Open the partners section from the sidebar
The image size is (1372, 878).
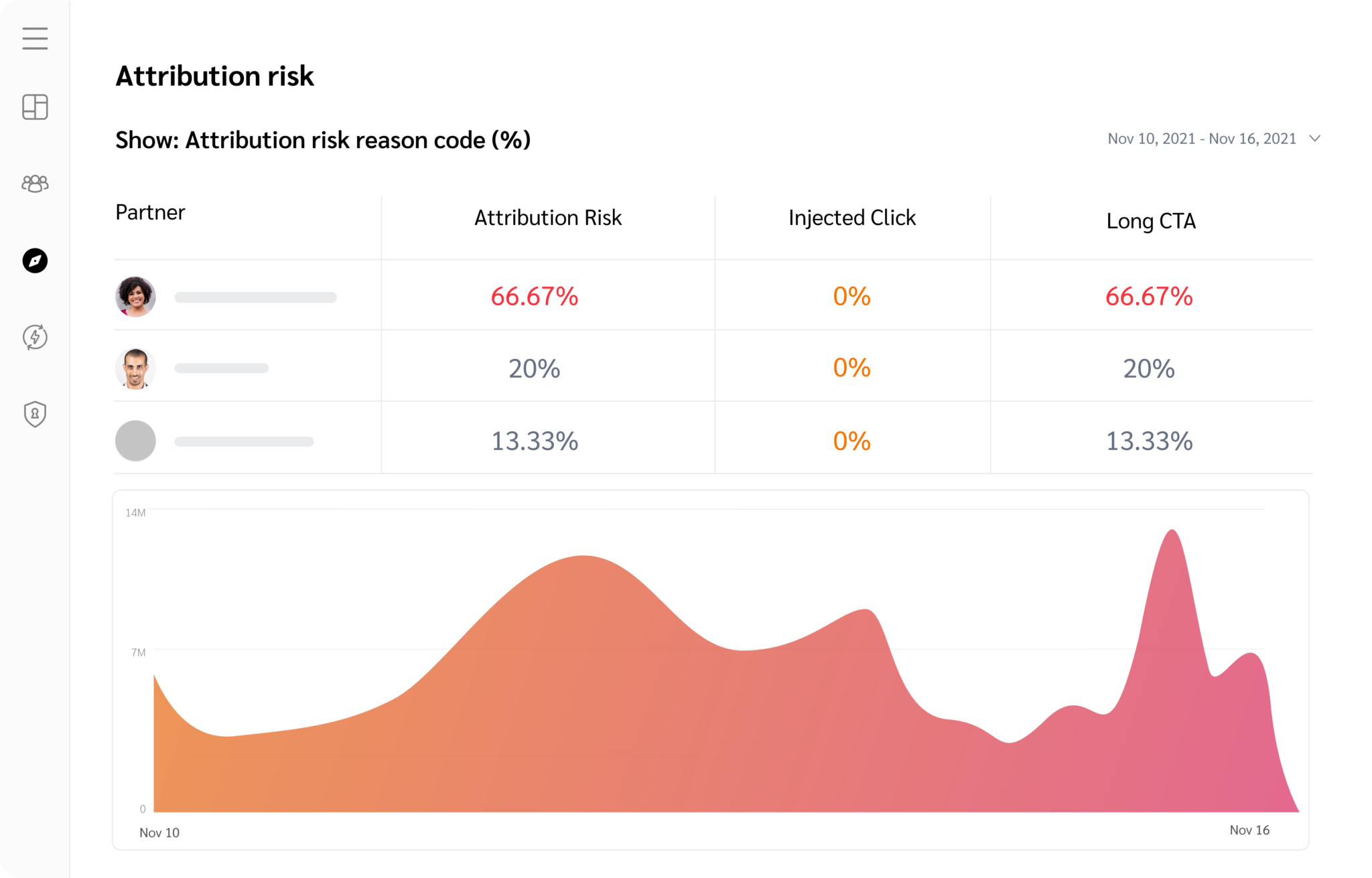click(x=35, y=184)
